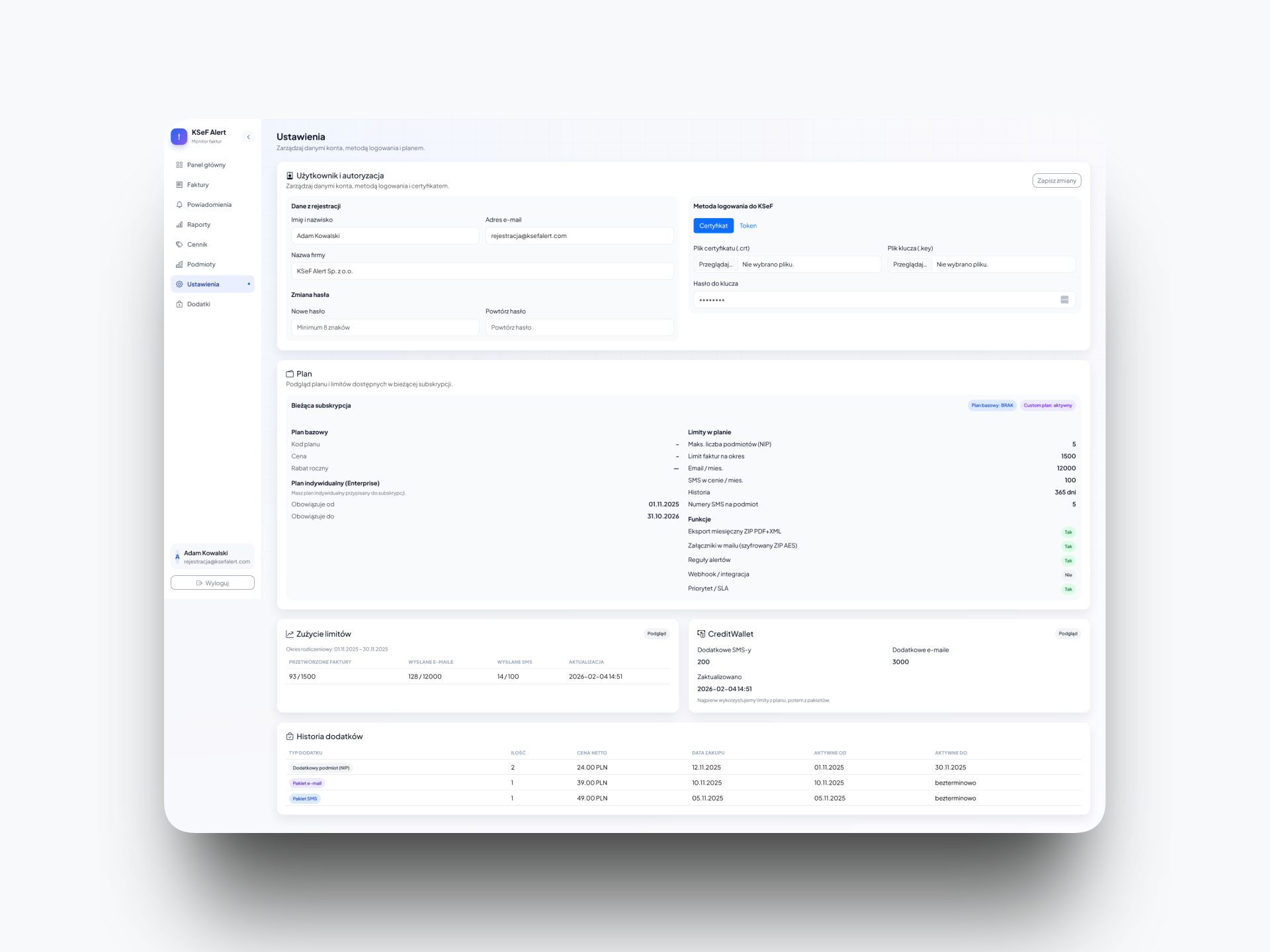Collapse sidebar with chevron arrow
The image size is (1270, 952).
click(249, 137)
